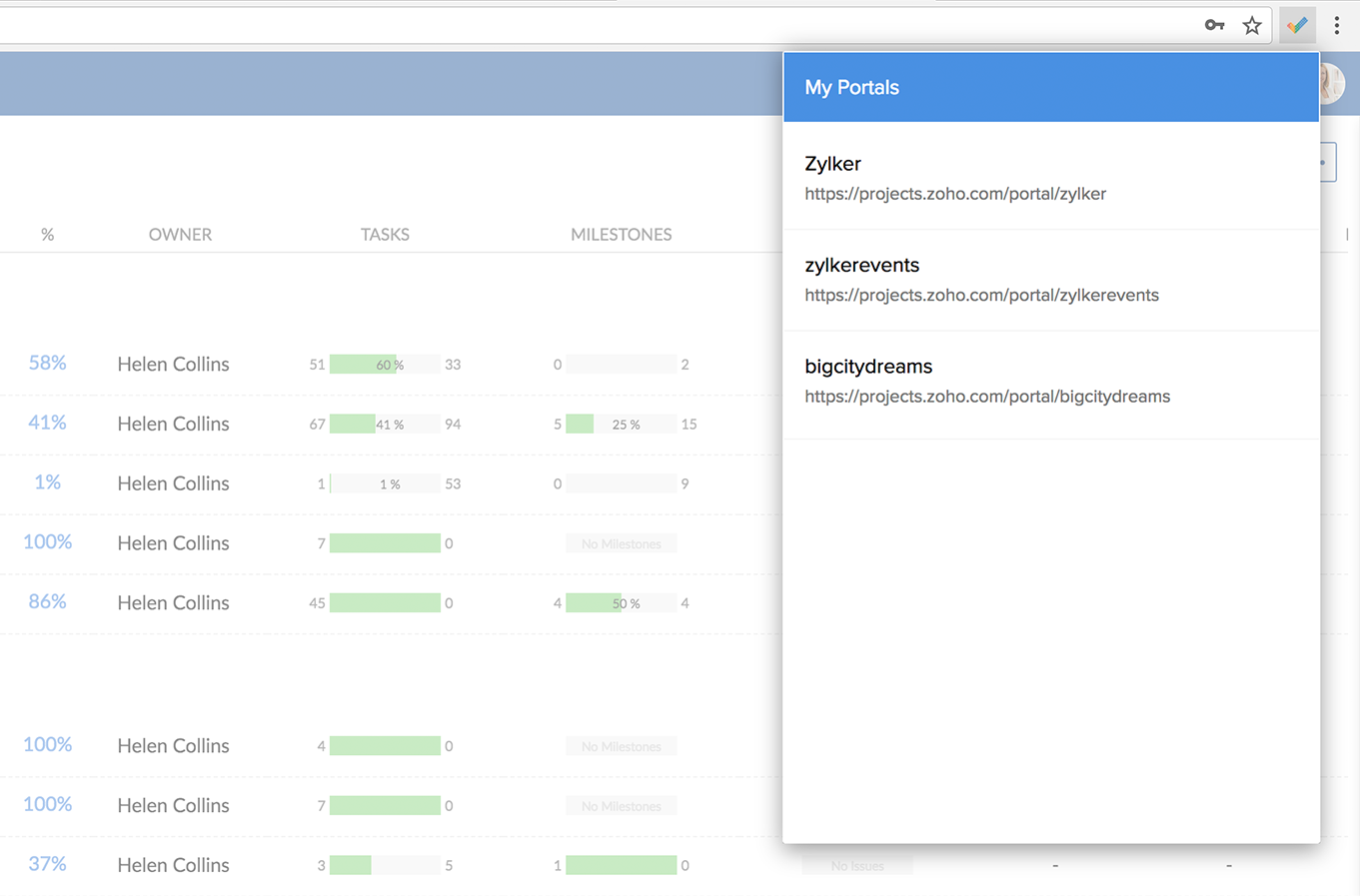Click the % column header
The height and width of the screenshot is (896, 1360).
click(47, 235)
